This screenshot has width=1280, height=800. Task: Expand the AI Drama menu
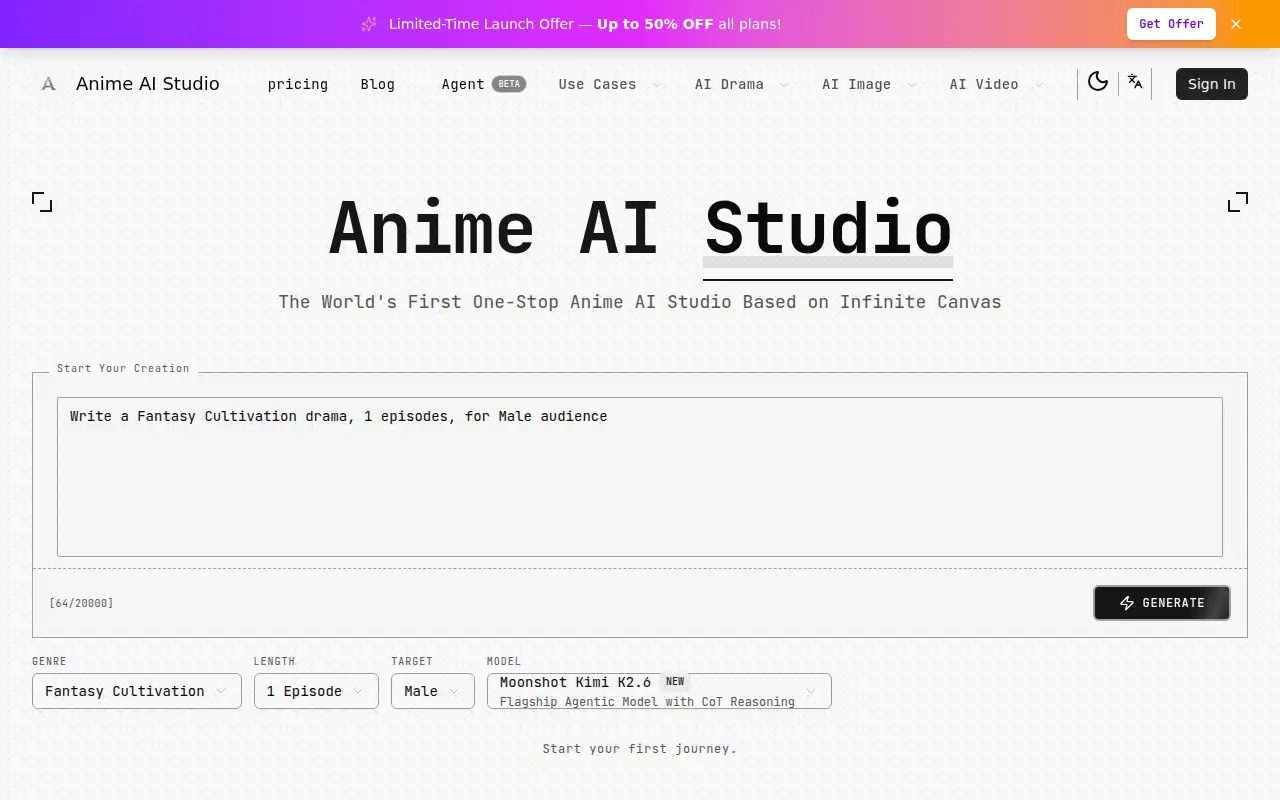pyautogui.click(x=741, y=84)
